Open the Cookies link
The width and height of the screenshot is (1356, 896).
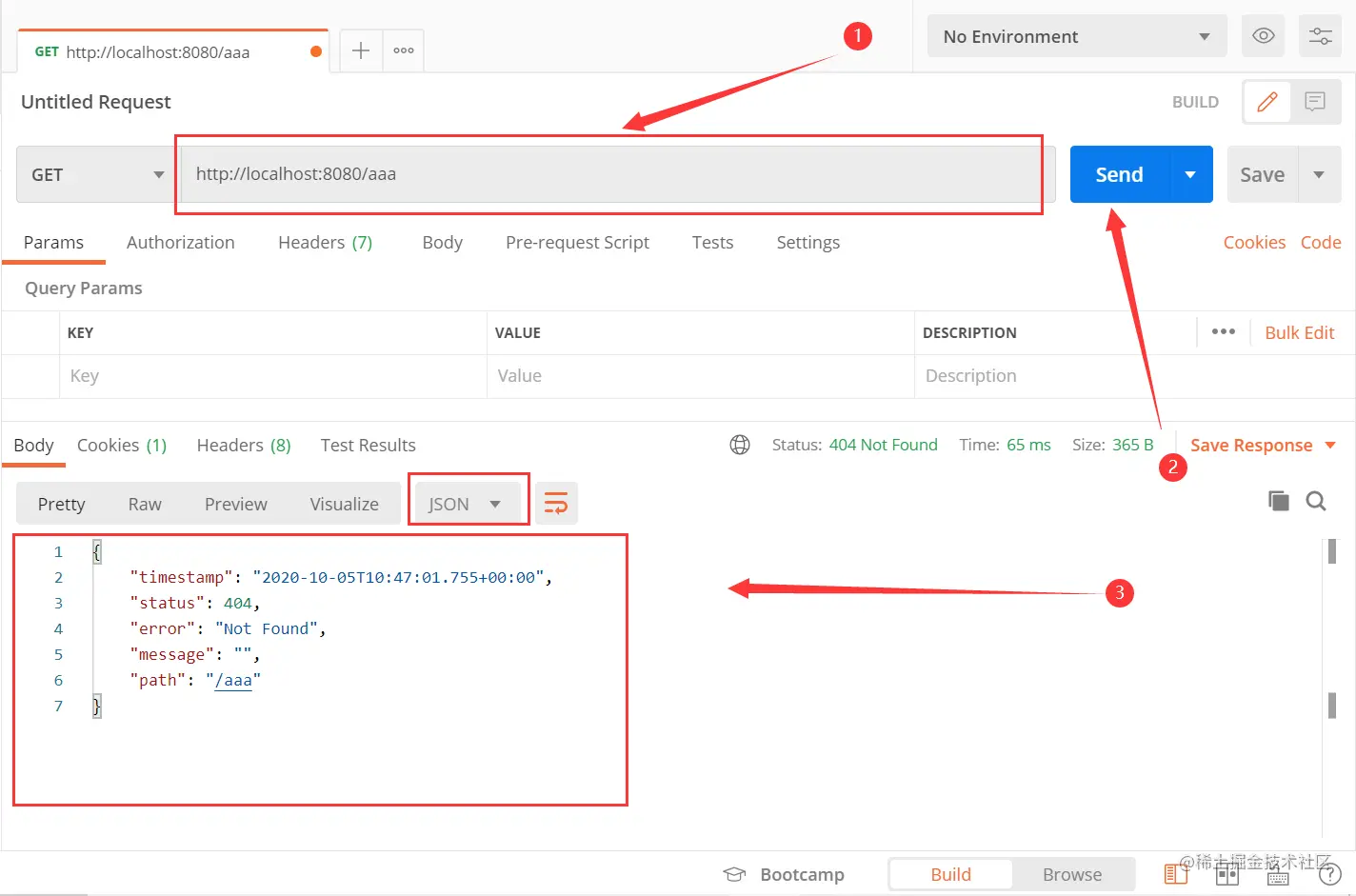(x=1254, y=242)
